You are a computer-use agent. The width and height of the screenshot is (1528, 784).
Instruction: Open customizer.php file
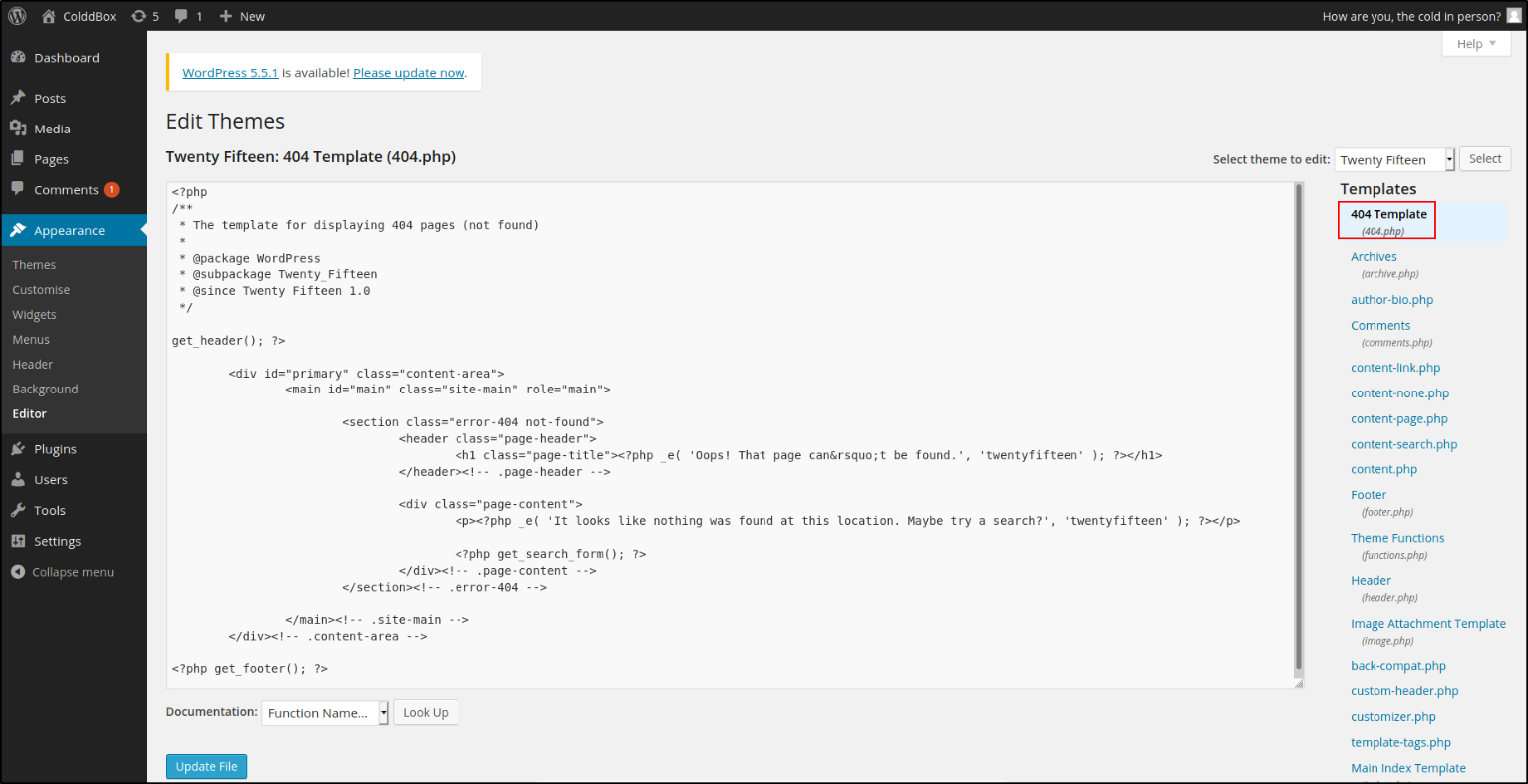[1392, 717]
